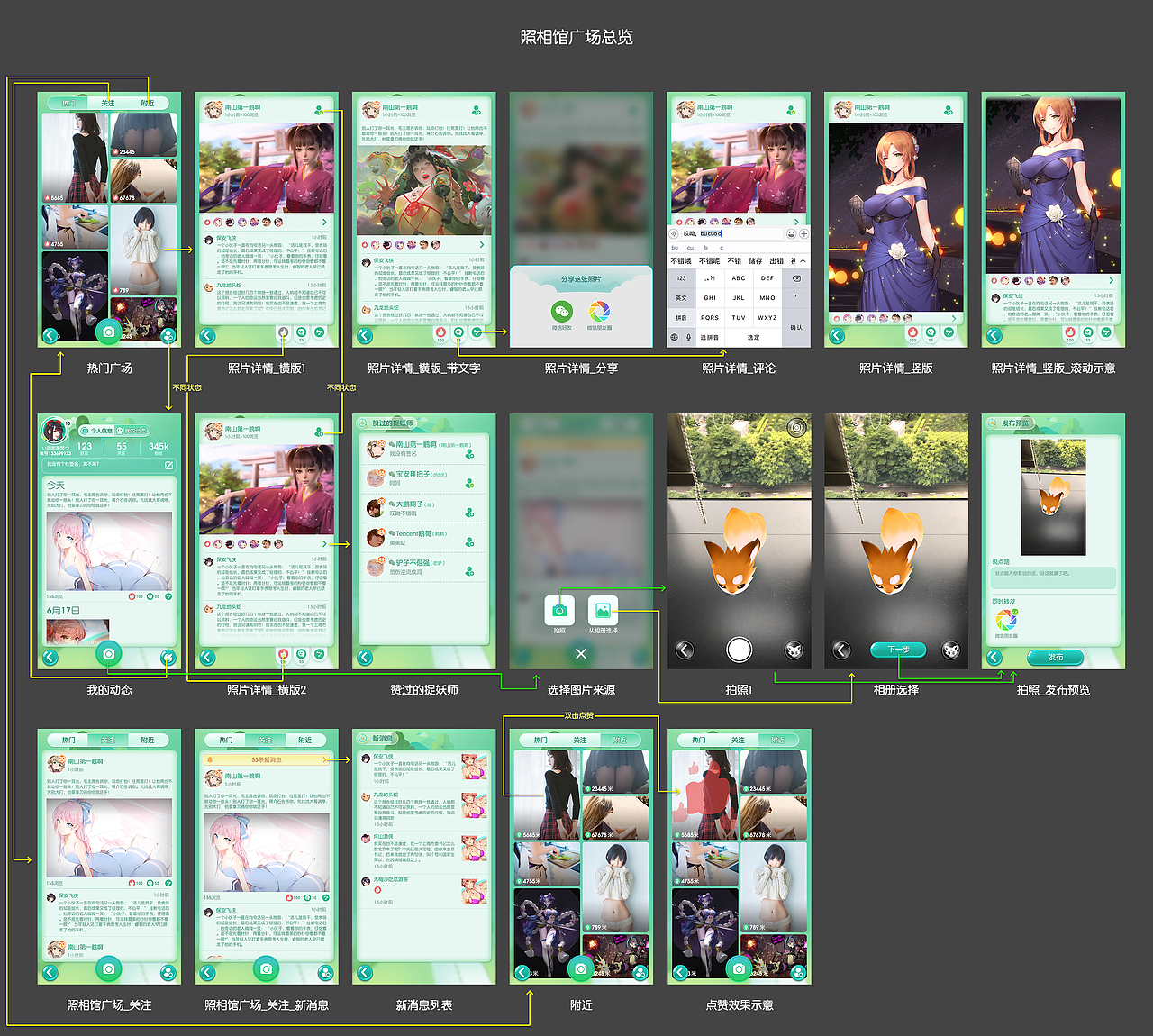Toggle follow for 宝安拜把子
Image resolution: width=1153 pixels, height=1036 pixels.
pos(469,484)
